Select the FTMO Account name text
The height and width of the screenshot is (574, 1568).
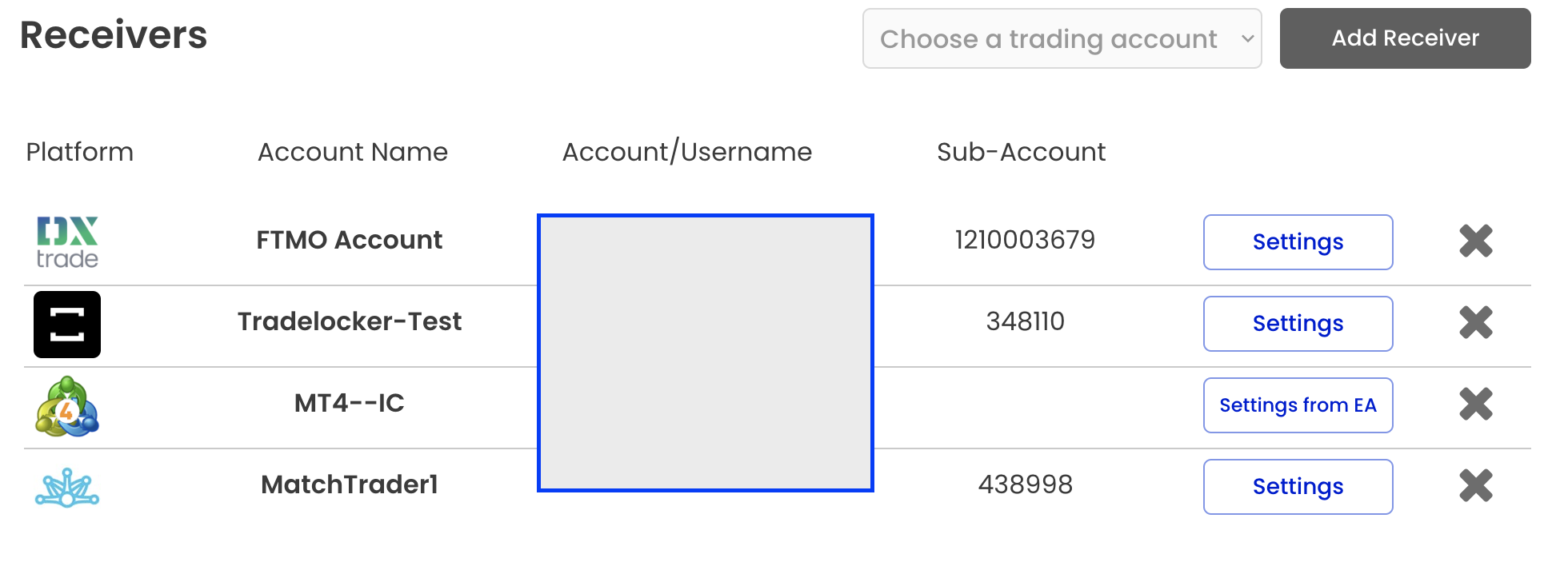[350, 240]
